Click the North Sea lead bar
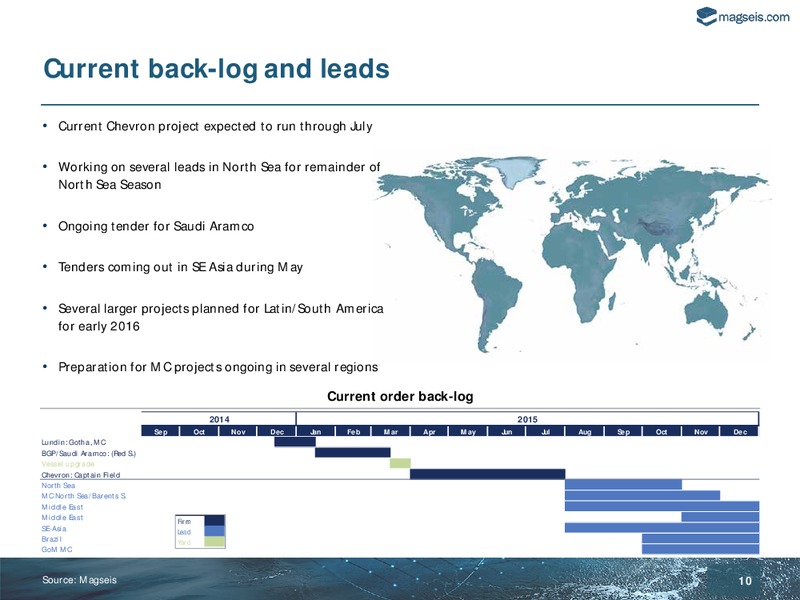 623,485
